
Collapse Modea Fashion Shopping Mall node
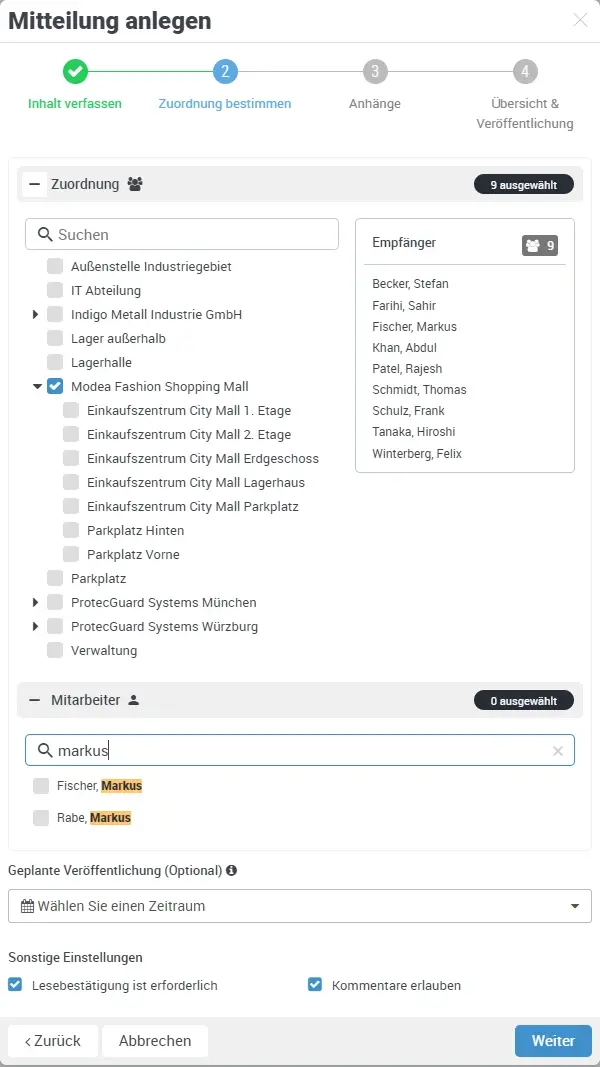coord(37,386)
